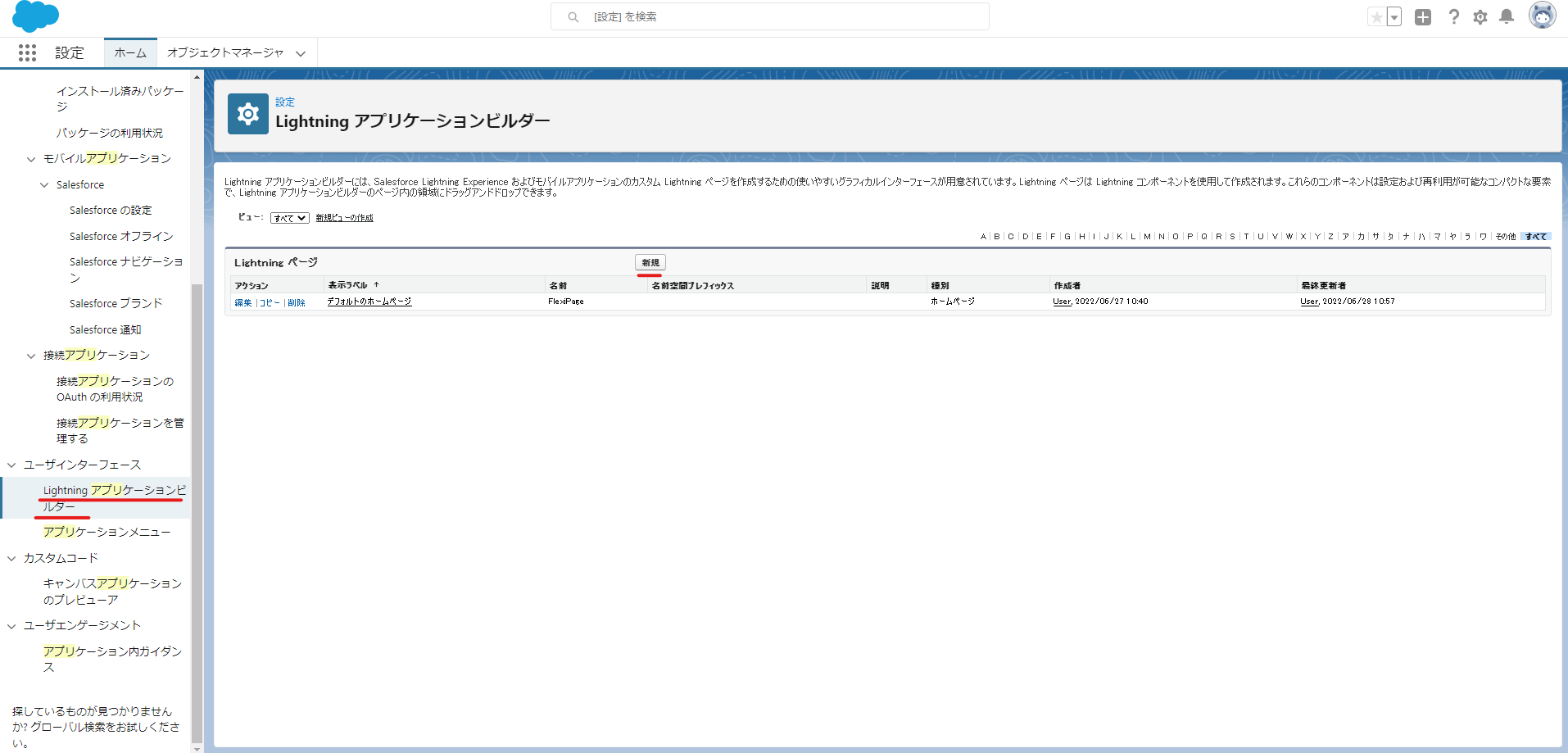Open アプリケーション内ガイダンス in sidebar
Image resolution: width=1568 pixels, height=753 pixels.
coord(112,660)
